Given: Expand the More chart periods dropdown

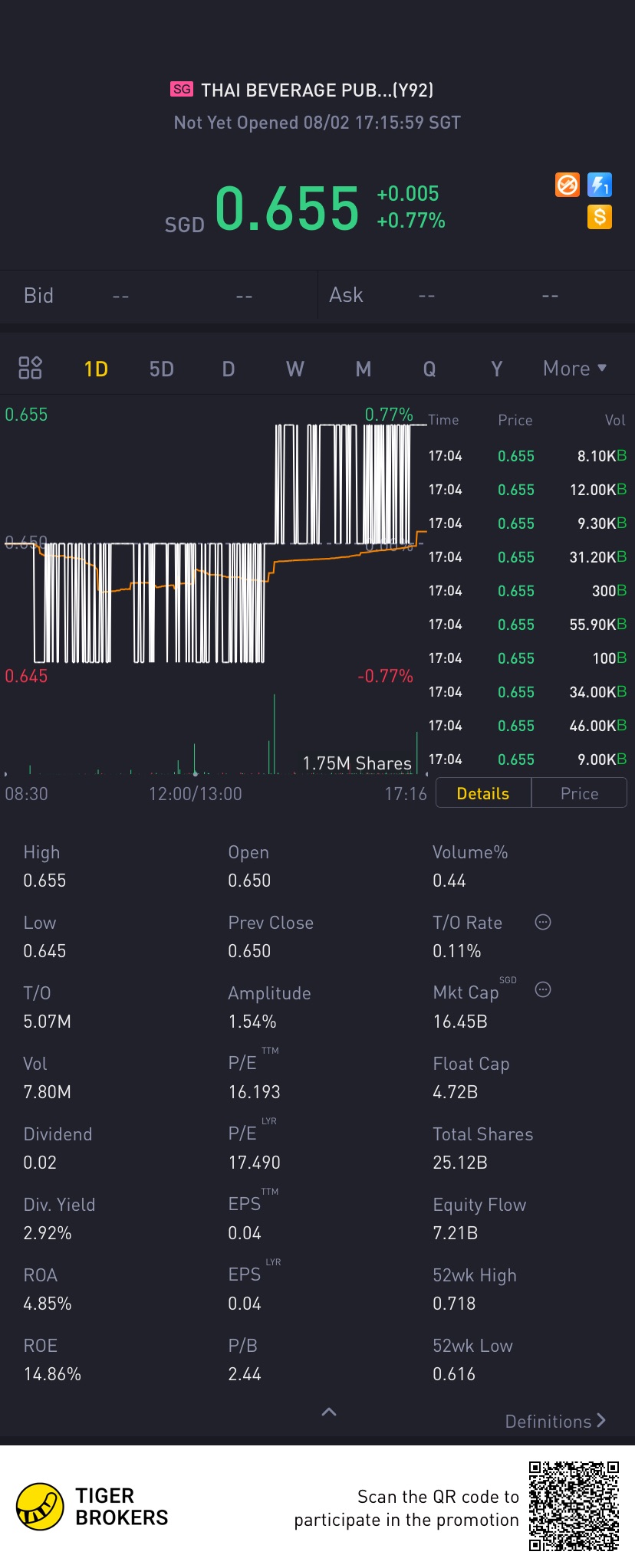Looking at the screenshot, I should 574,369.
